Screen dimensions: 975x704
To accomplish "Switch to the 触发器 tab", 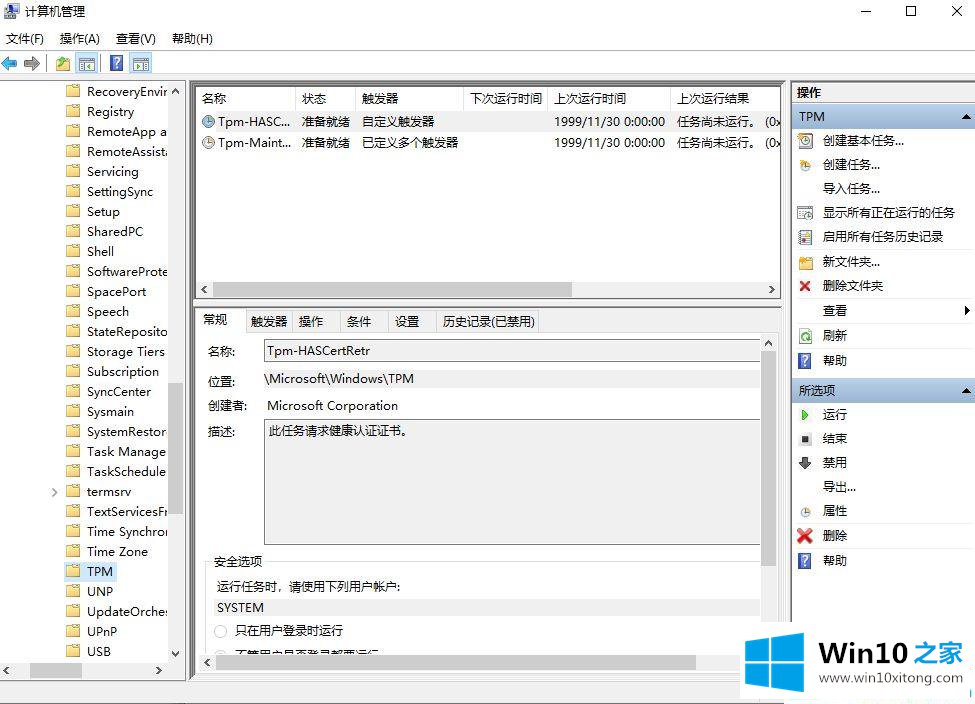I will pos(269,322).
